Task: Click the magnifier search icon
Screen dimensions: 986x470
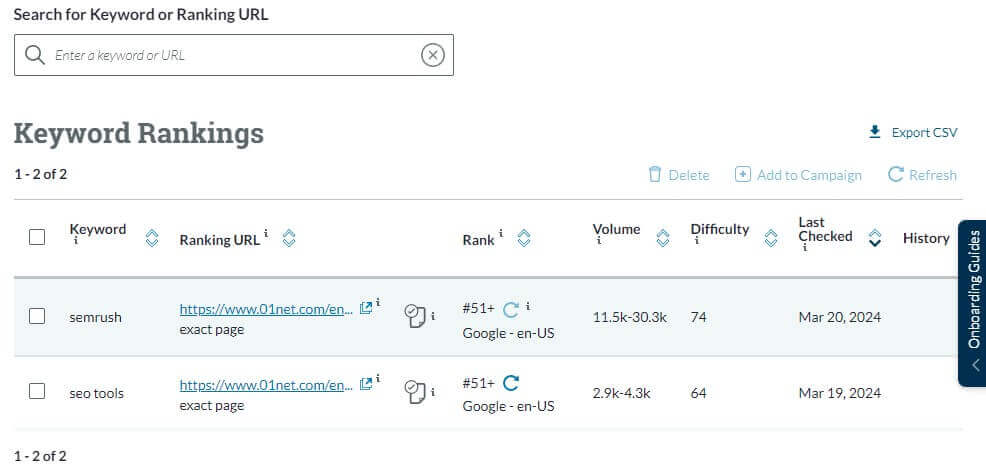Action: click(x=35, y=55)
